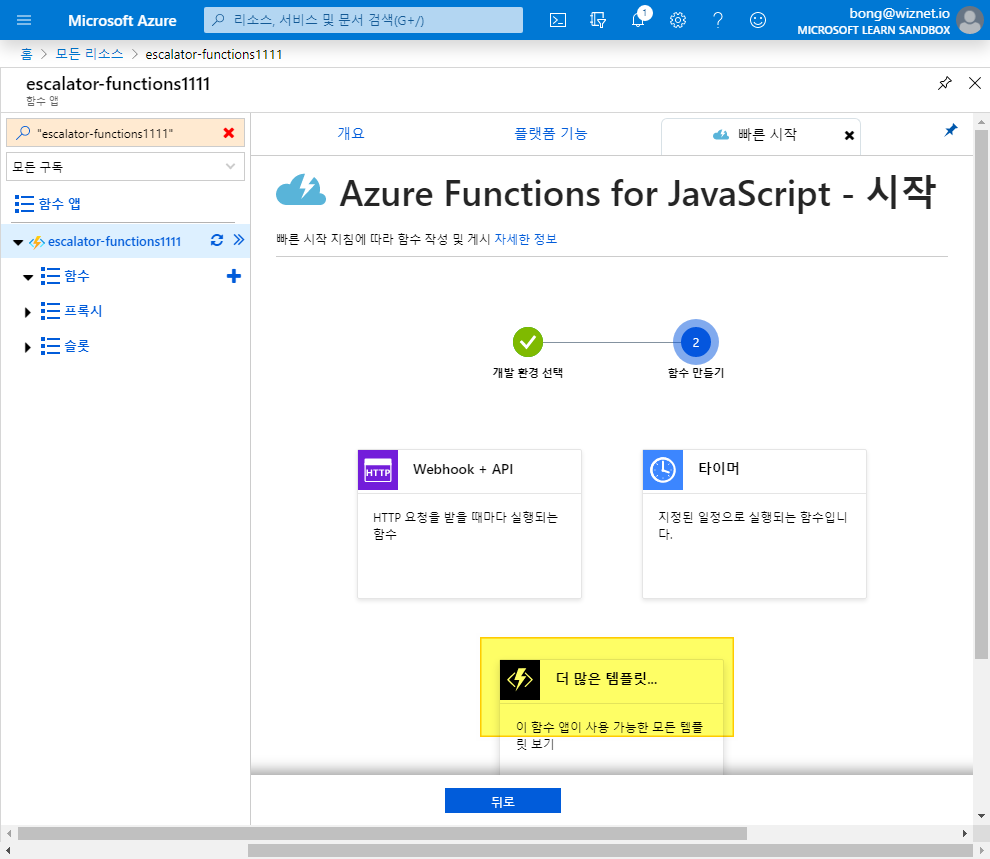Click the Function Apps list icon

tap(24, 204)
